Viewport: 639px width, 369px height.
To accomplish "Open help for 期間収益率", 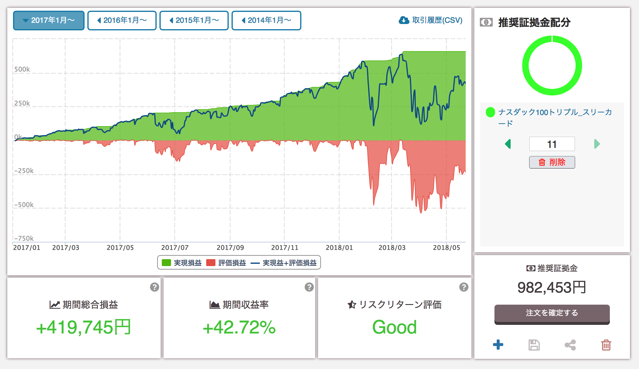I will pyautogui.click(x=309, y=287).
